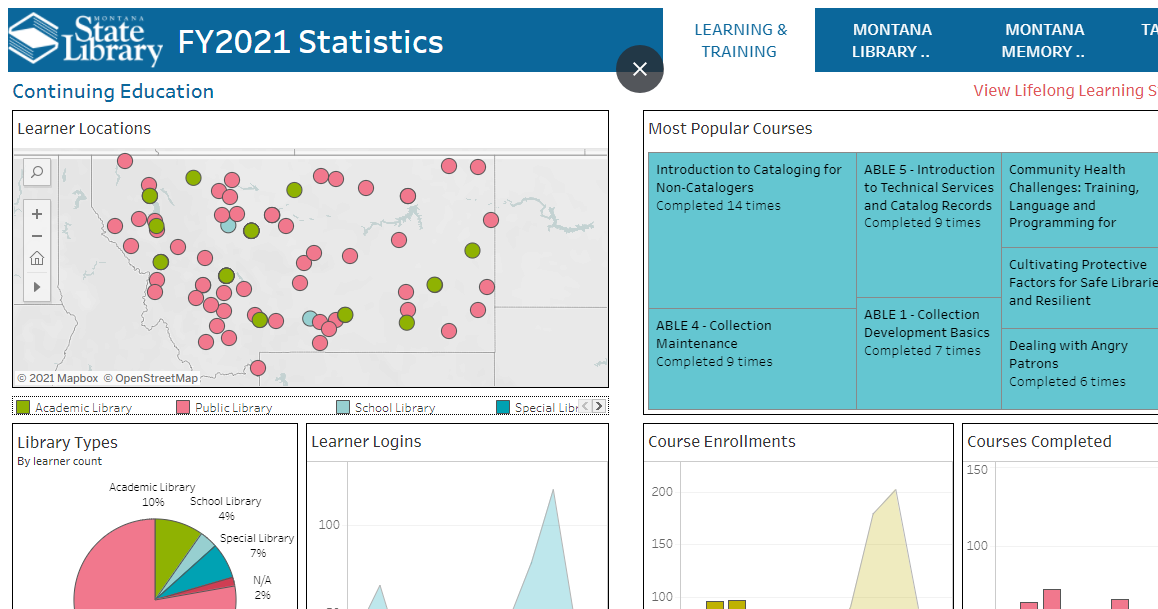Viewport: 1158px width, 609px height.
Task: Close overlay with the round X button
Action: (640, 69)
